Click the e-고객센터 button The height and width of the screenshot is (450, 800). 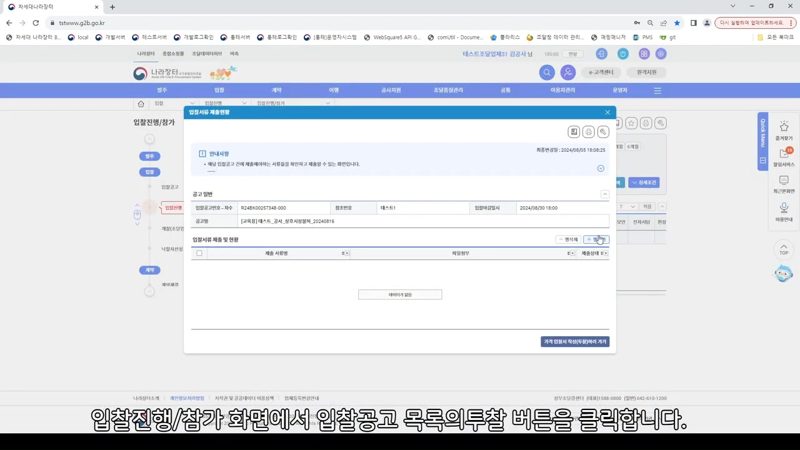601,72
